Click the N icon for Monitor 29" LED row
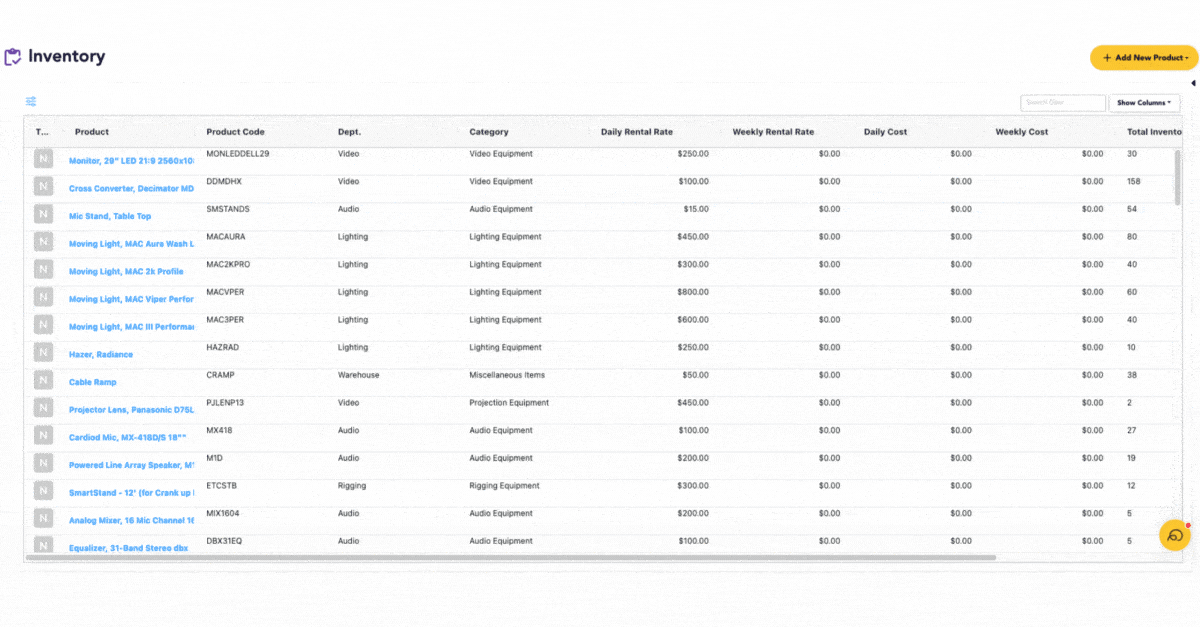Screen dimensions: 1200x627 click(x=44, y=159)
